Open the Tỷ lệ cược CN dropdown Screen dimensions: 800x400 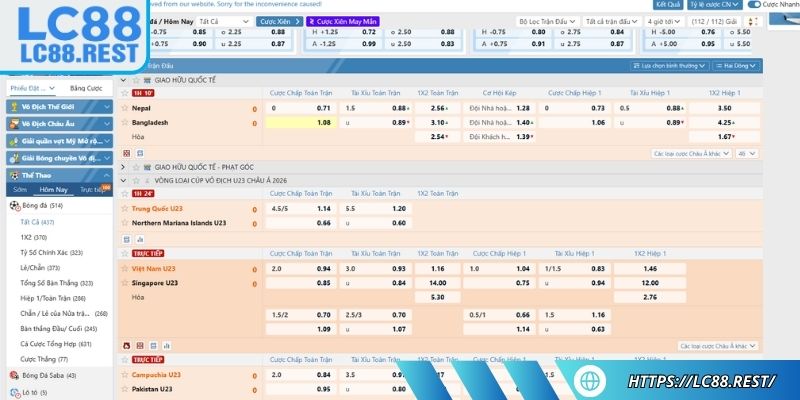click(x=714, y=5)
